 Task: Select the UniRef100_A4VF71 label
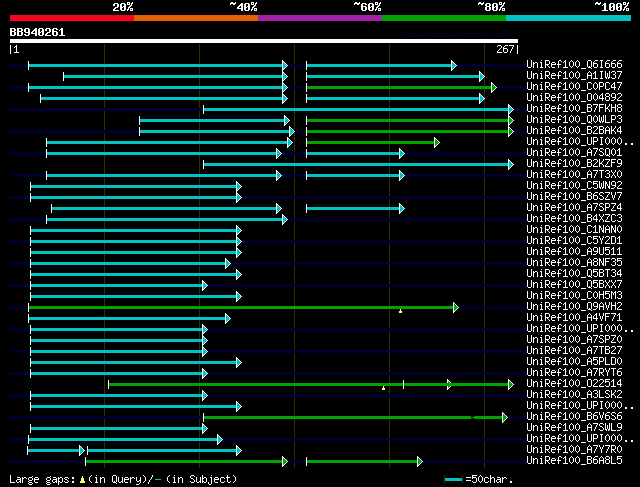(574, 318)
